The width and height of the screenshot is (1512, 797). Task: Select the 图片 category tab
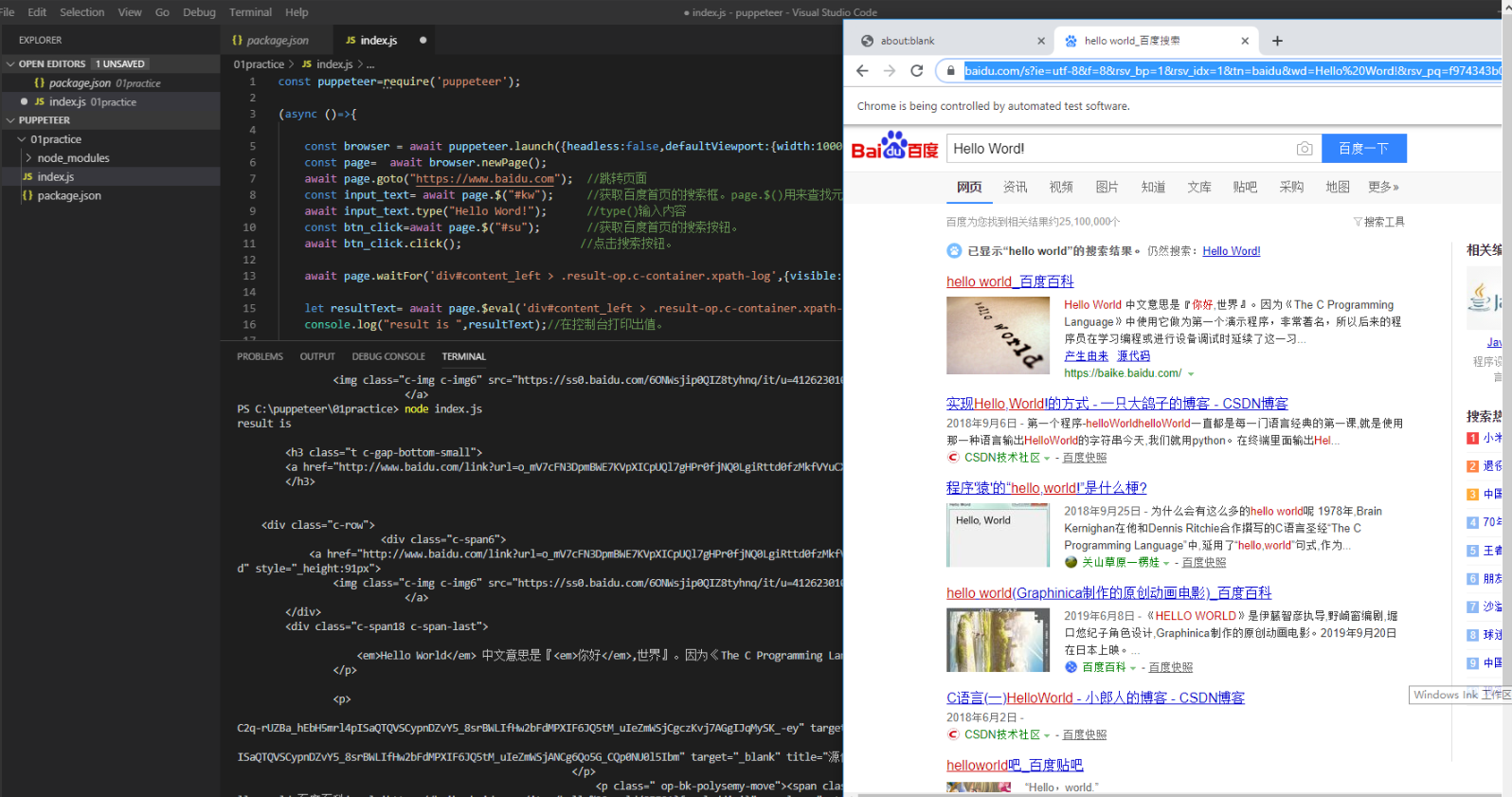click(1107, 188)
